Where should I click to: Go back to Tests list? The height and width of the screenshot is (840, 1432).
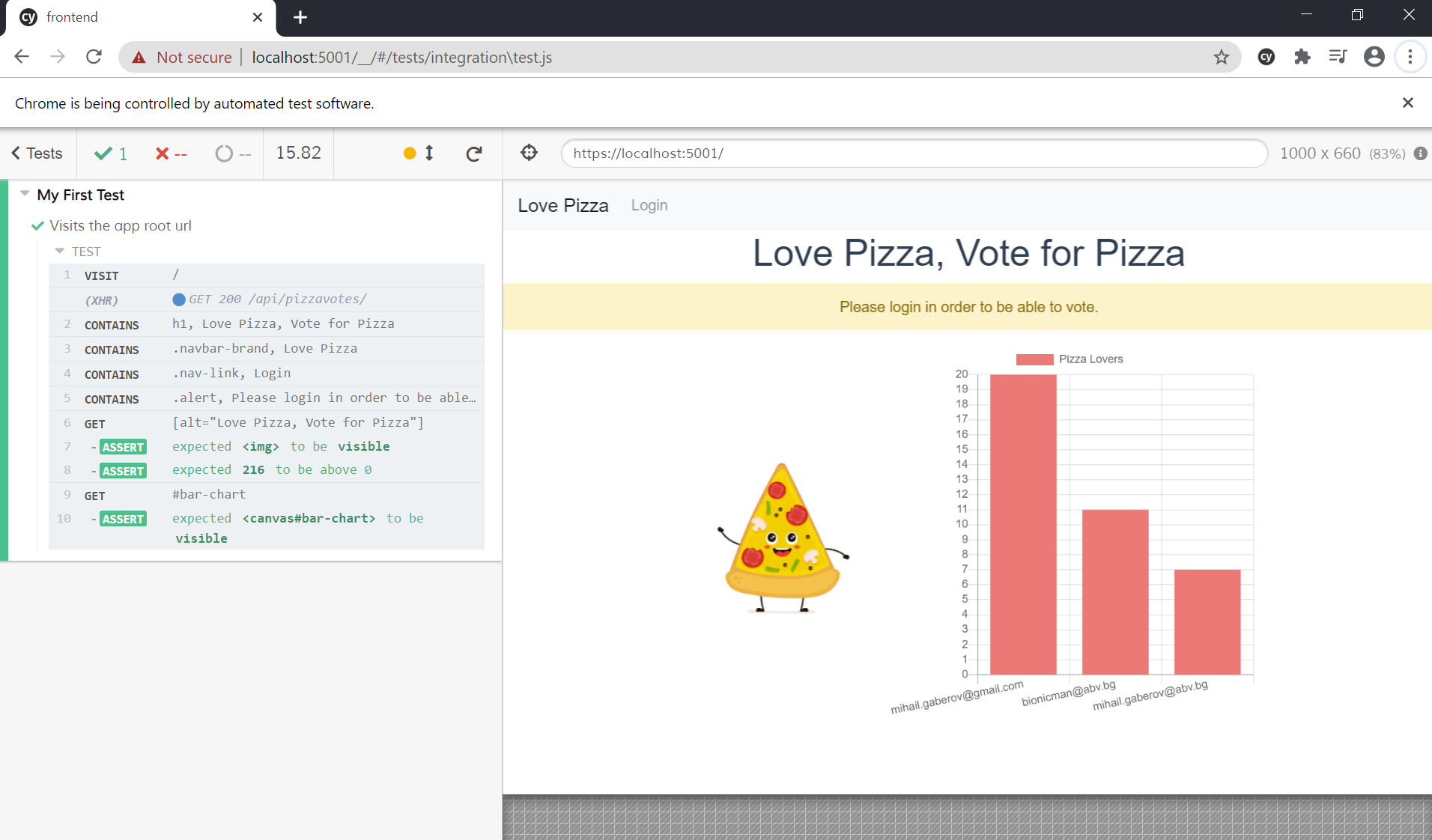pos(37,153)
